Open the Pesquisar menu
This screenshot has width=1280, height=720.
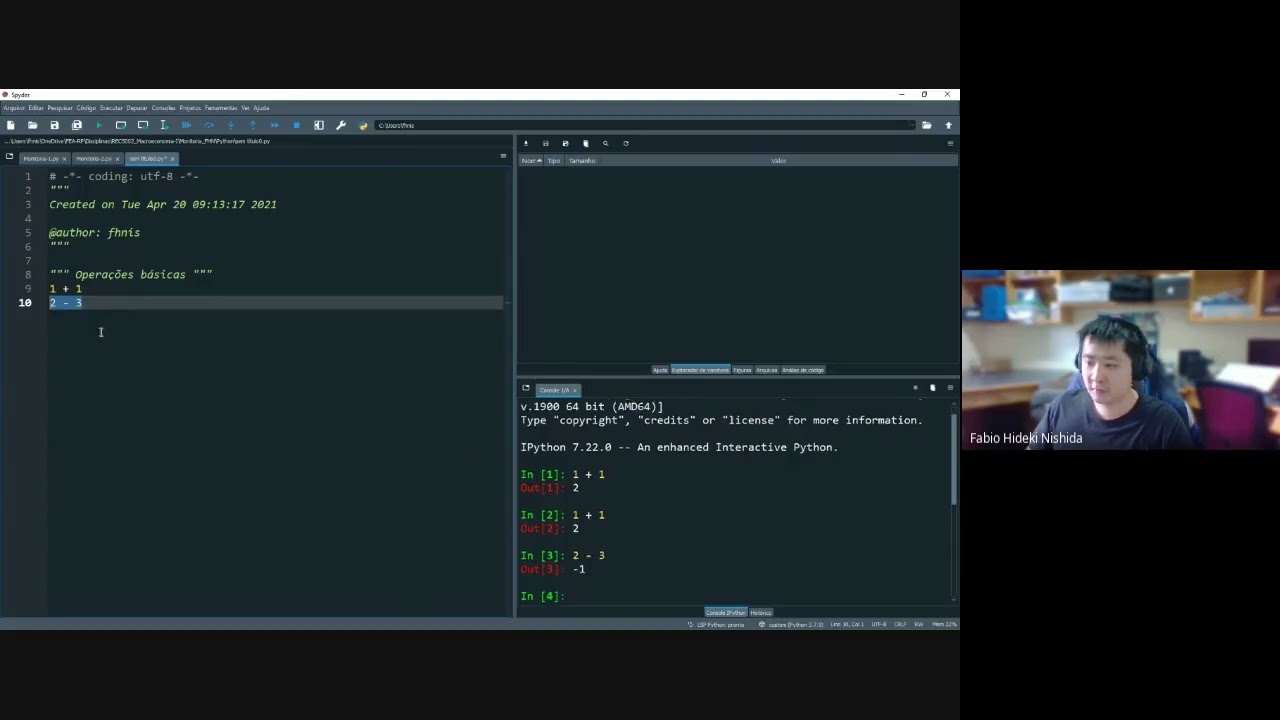click(x=60, y=108)
